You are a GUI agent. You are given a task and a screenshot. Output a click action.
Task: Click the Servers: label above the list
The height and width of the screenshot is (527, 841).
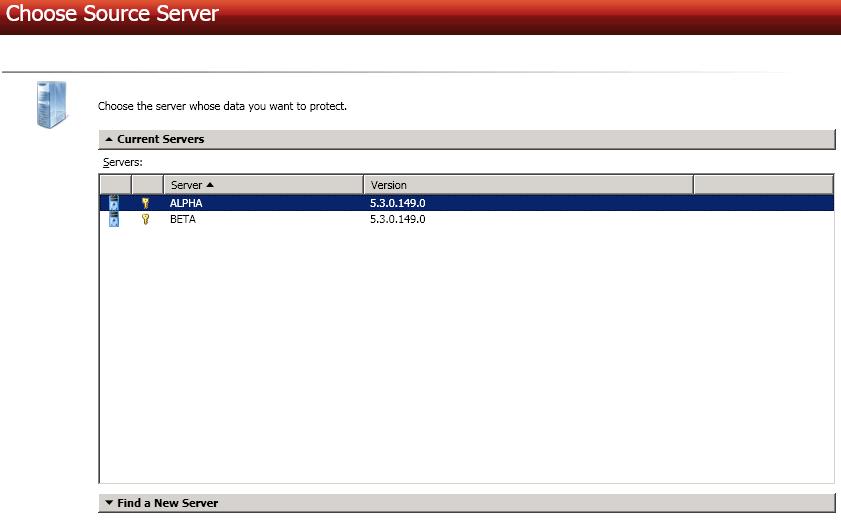point(123,162)
